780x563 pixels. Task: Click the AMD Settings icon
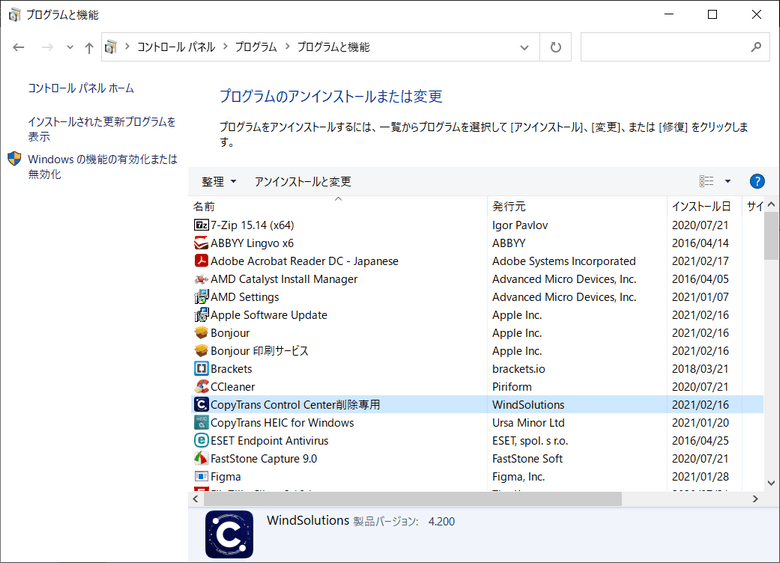(201, 297)
